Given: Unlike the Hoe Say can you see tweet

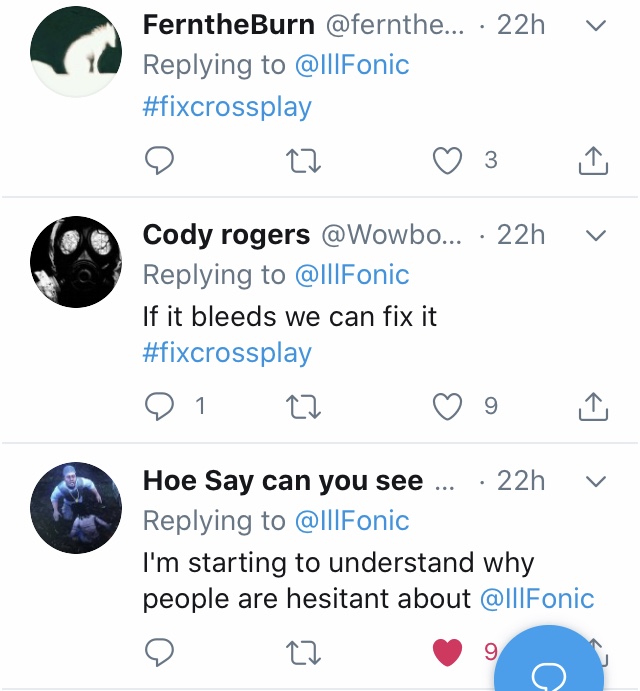Looking at the screenshot, I should [x=448, y=652].
